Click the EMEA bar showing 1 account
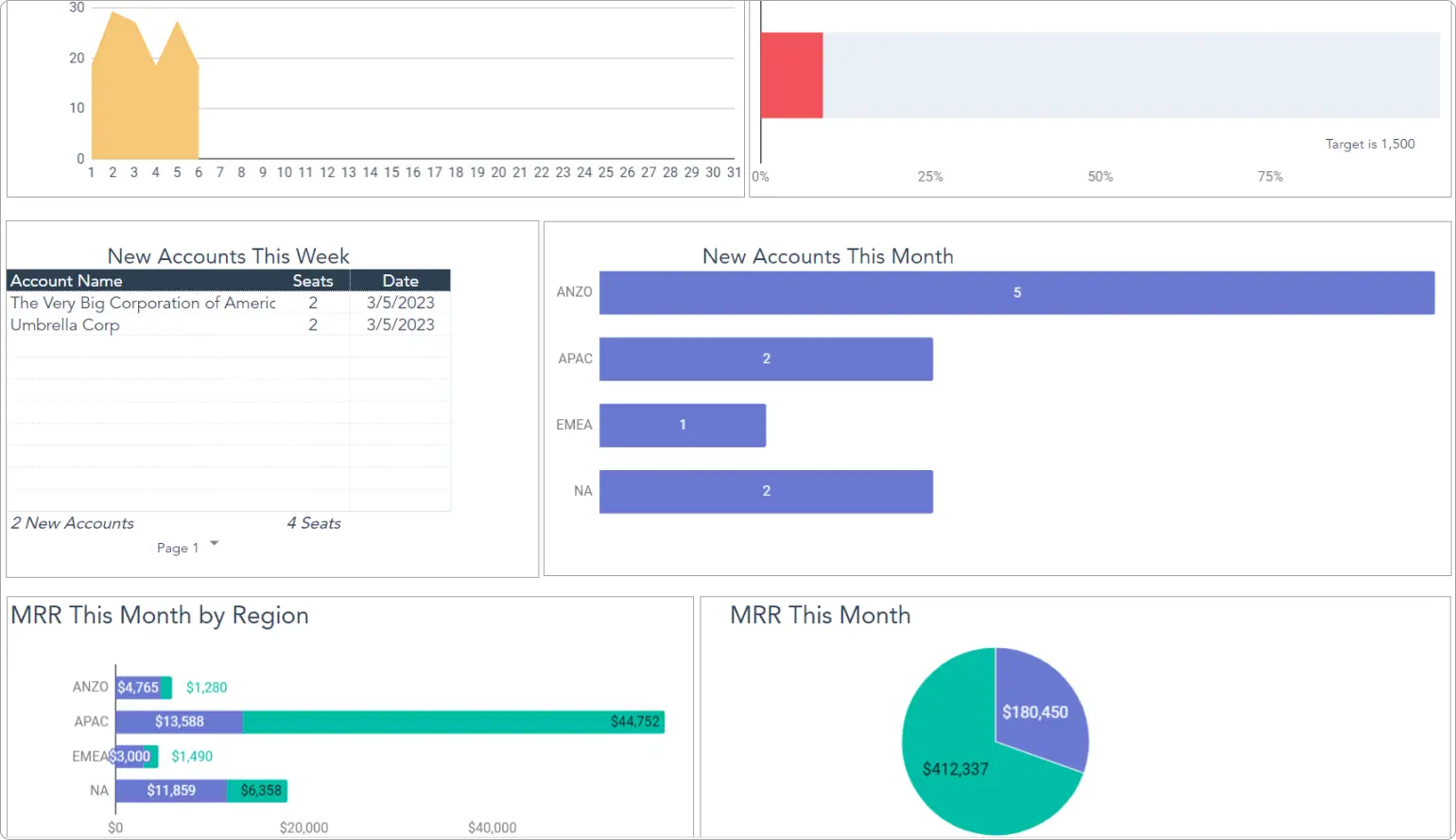1456x840 pixels. [x=683, y=425]
